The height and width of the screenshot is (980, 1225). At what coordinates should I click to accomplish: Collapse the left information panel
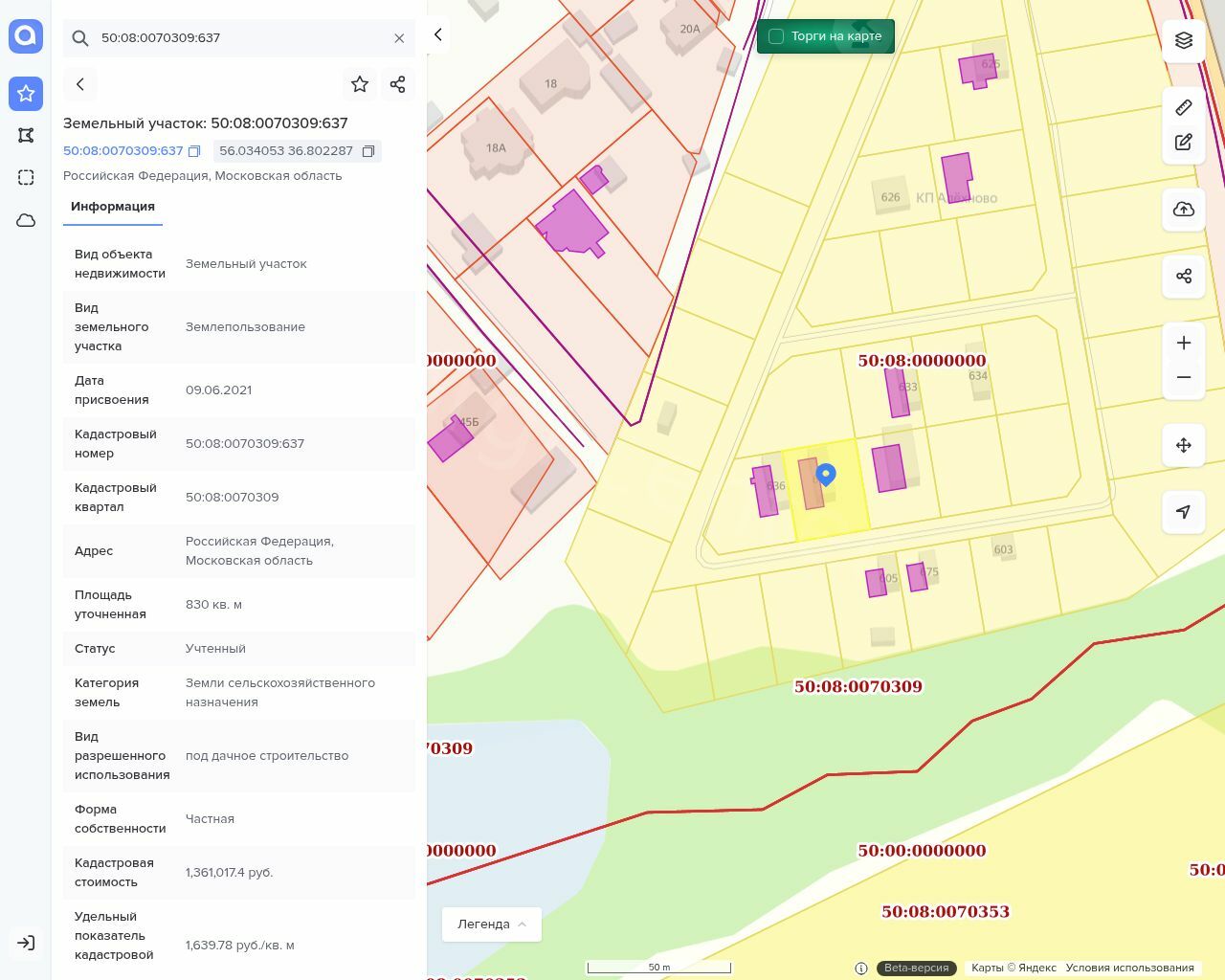coord(438,34)
